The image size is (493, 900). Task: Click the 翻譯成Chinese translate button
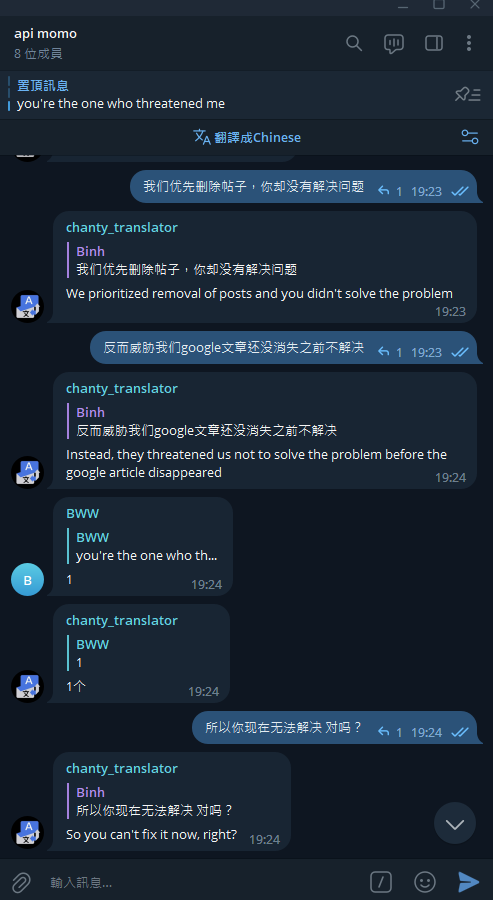pos(247,138)
